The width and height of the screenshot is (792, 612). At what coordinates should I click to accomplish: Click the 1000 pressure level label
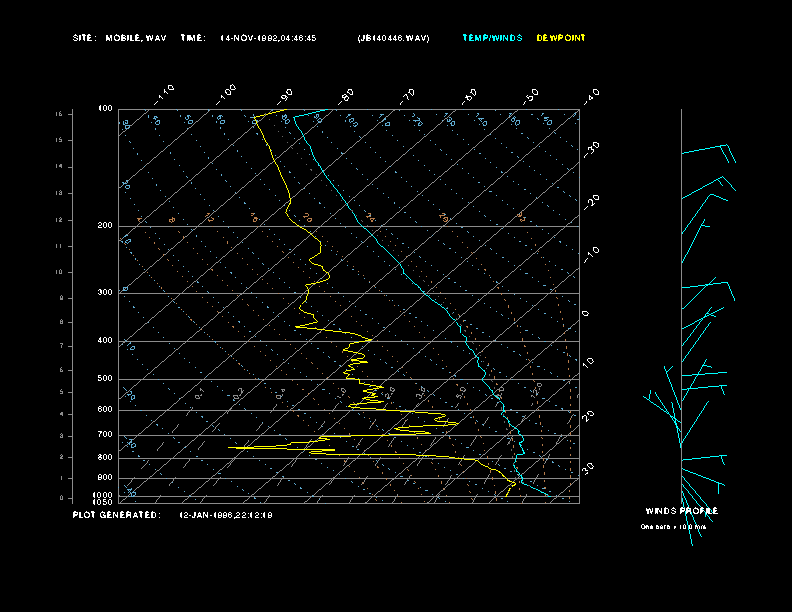click(103, 495)
